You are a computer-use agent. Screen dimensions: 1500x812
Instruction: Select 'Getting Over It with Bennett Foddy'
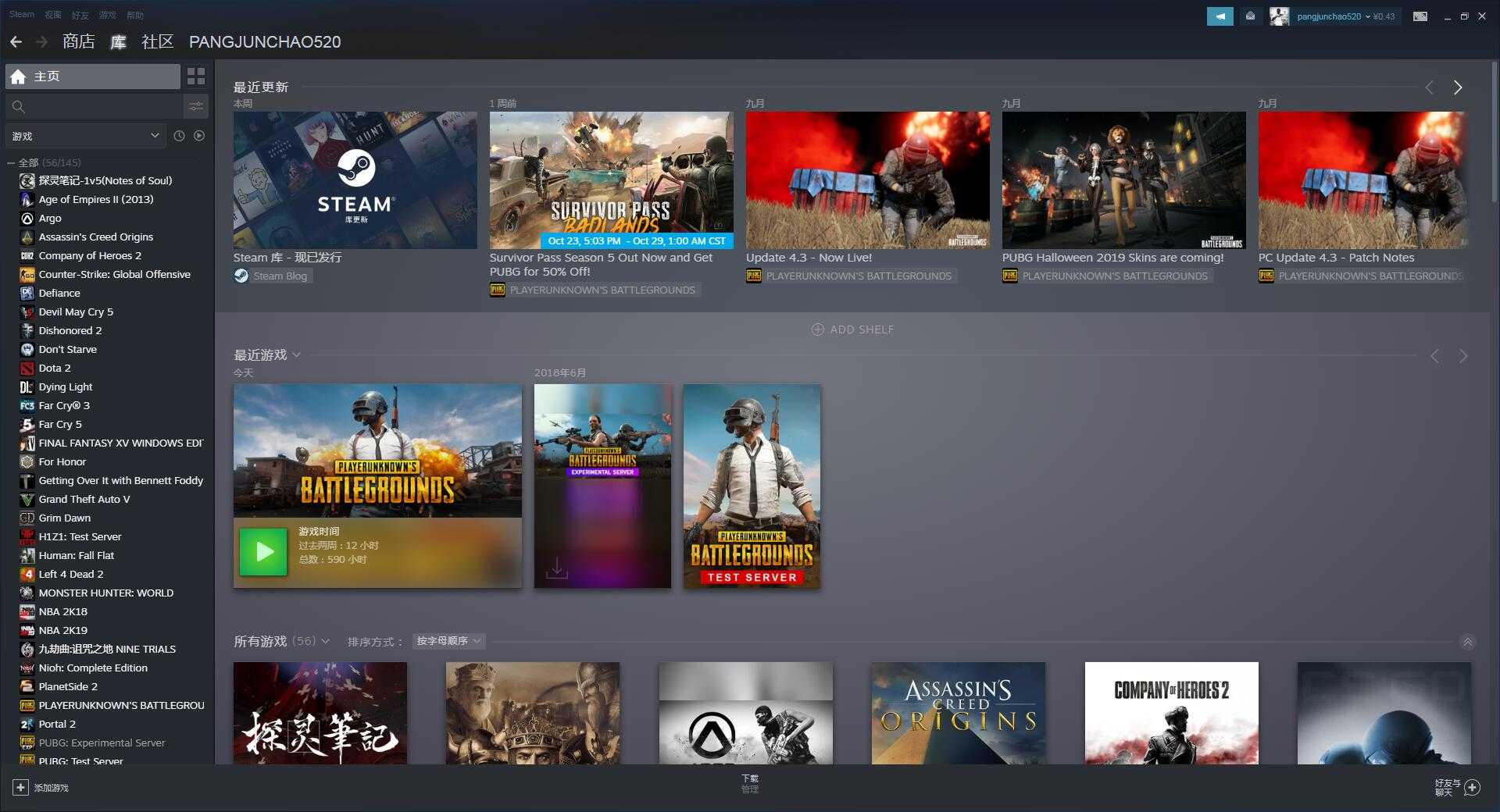tap(121, 481)
